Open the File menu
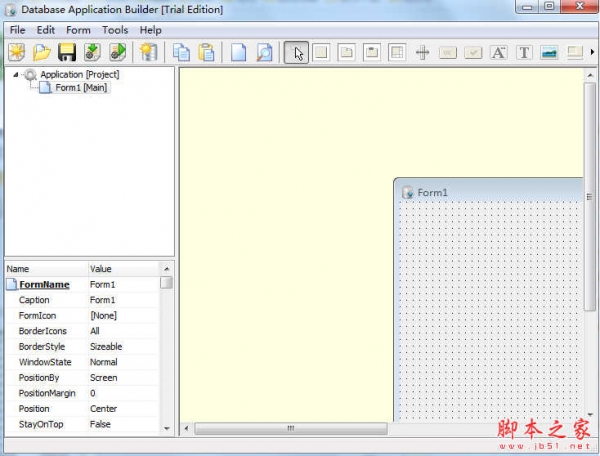The image size is (600, 456). tap(18, 30)
